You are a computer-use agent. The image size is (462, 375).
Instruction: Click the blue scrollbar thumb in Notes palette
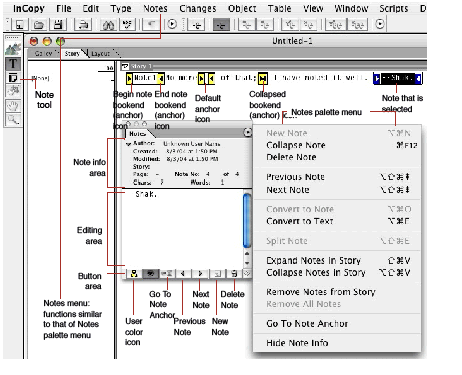(247, 220)
